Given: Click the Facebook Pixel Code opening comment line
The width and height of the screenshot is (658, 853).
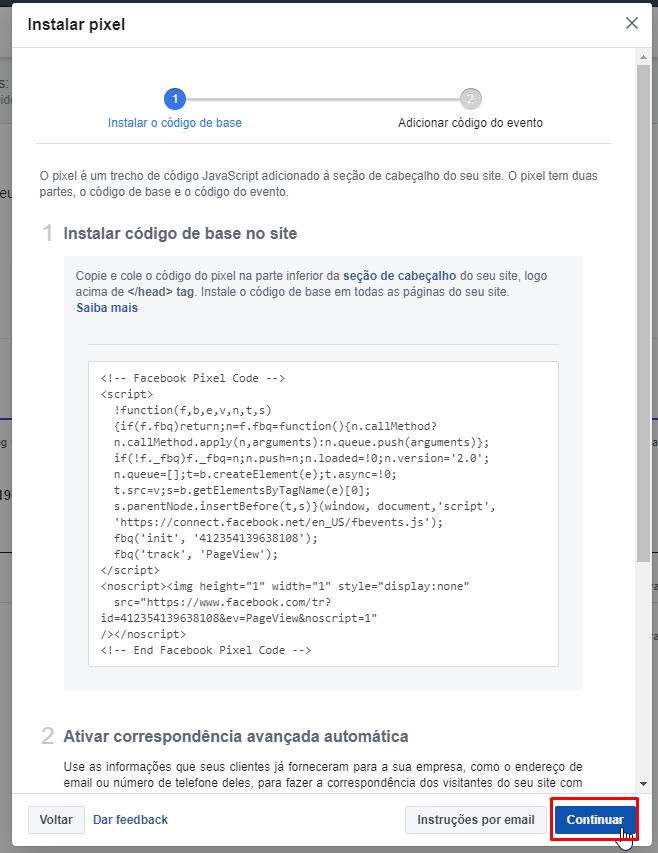Looking at the screenshot, I should (x=193, y=379).
